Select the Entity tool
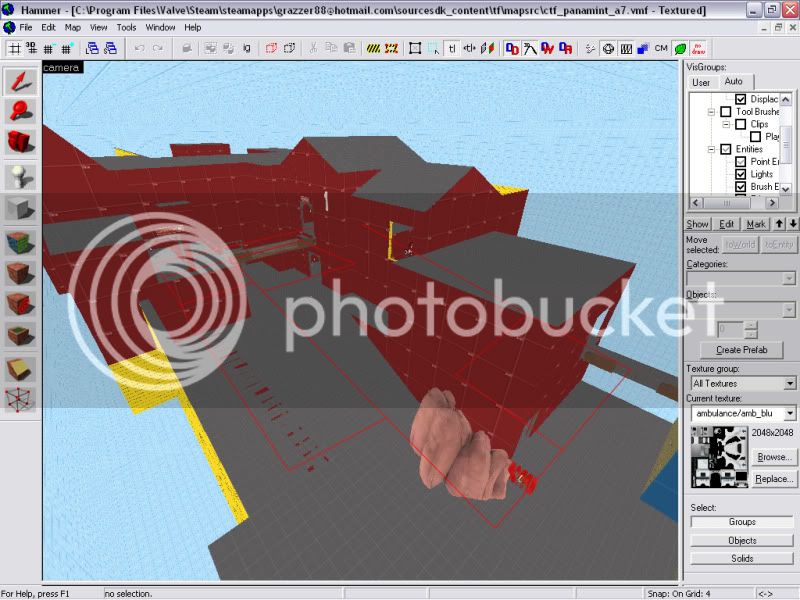 pos(20,177)
